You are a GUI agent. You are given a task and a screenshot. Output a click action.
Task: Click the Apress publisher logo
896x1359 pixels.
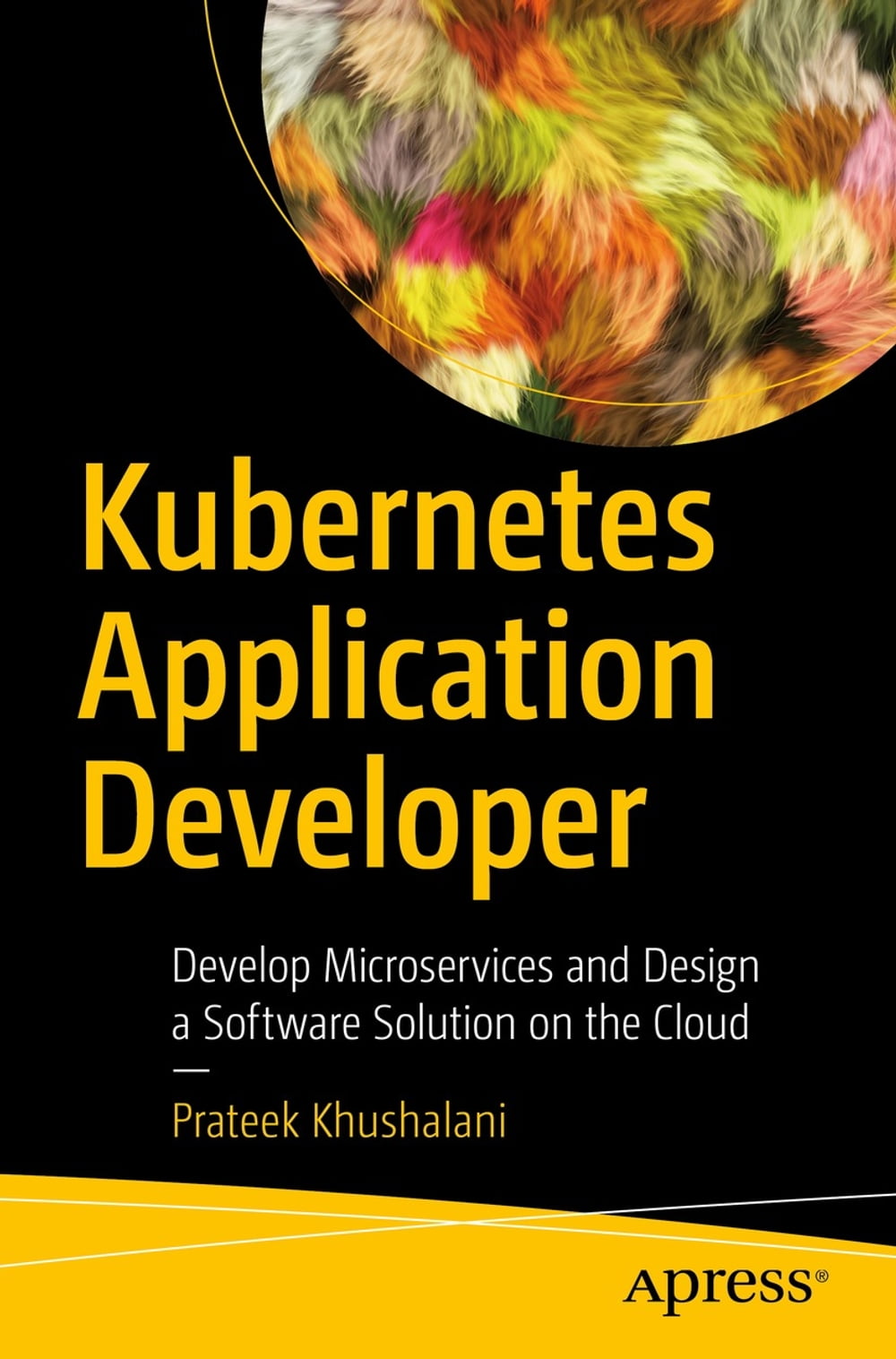point(719,1288)
